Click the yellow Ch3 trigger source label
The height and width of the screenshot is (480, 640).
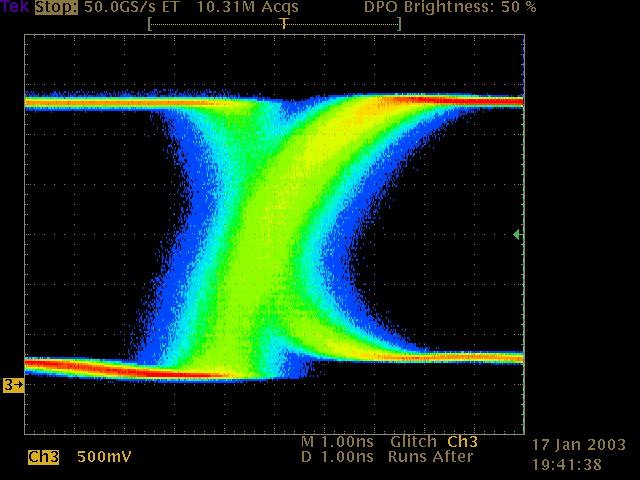click(462, 442)
